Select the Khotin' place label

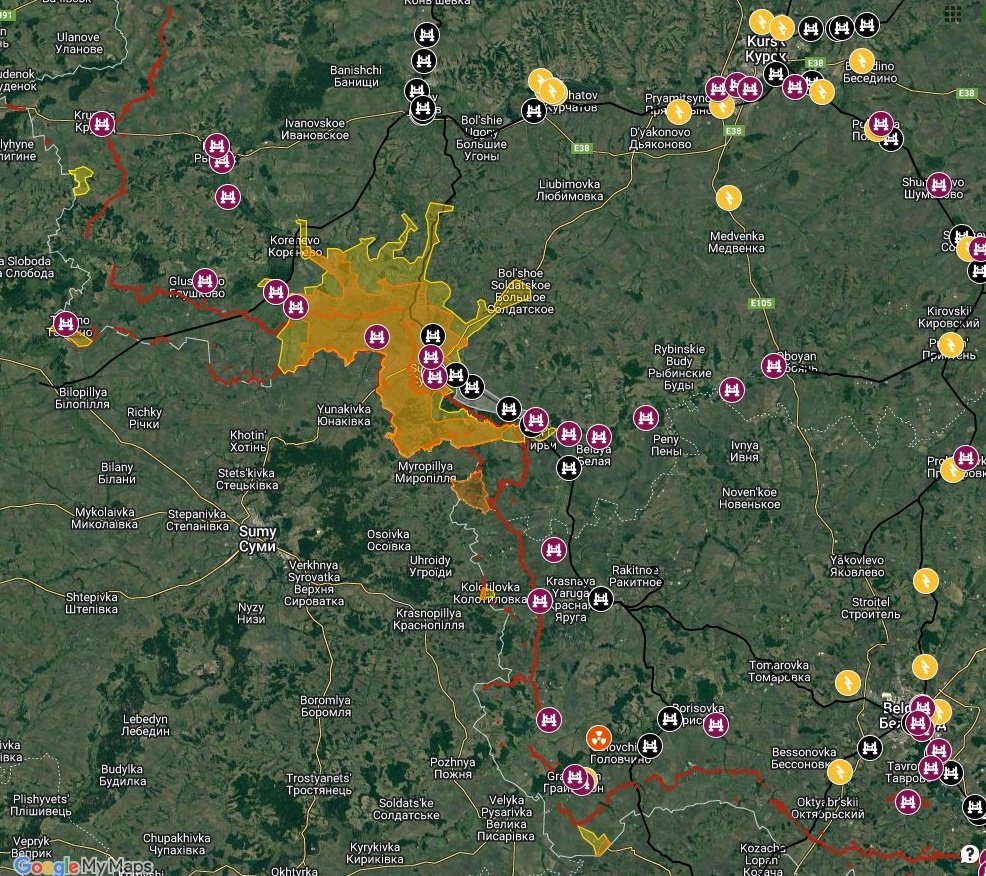click(x=248, y=441)
